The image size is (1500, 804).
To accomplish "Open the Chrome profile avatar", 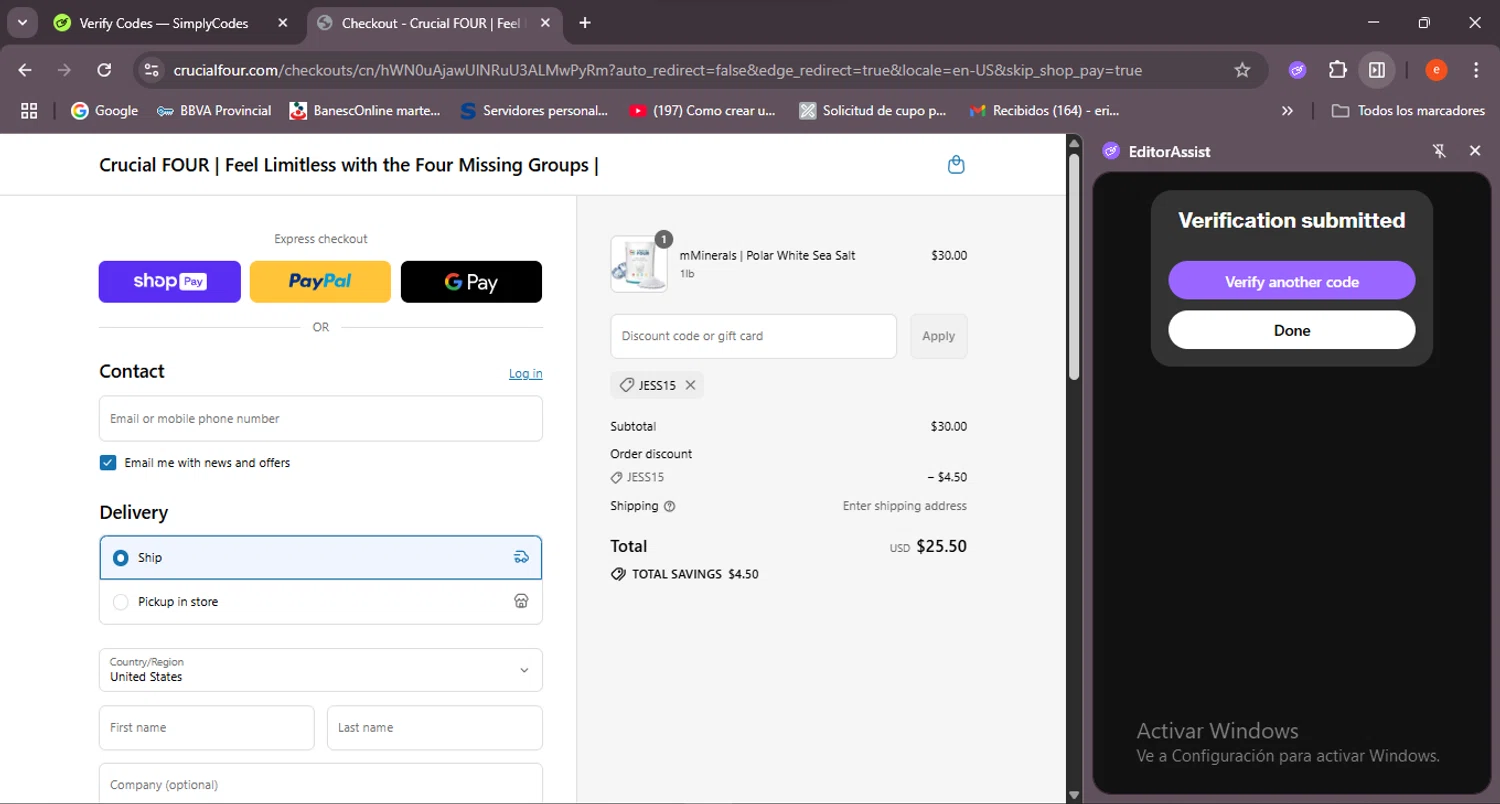I will (x=1436, y=70).
